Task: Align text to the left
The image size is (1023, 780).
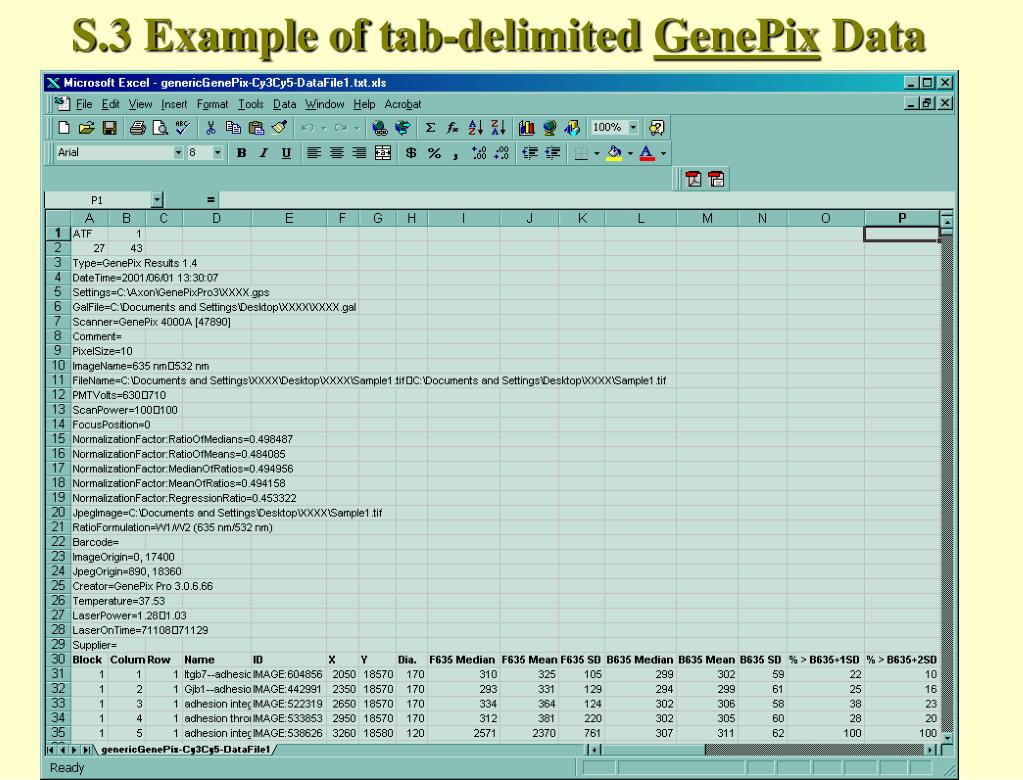Action: click(314, 153)
